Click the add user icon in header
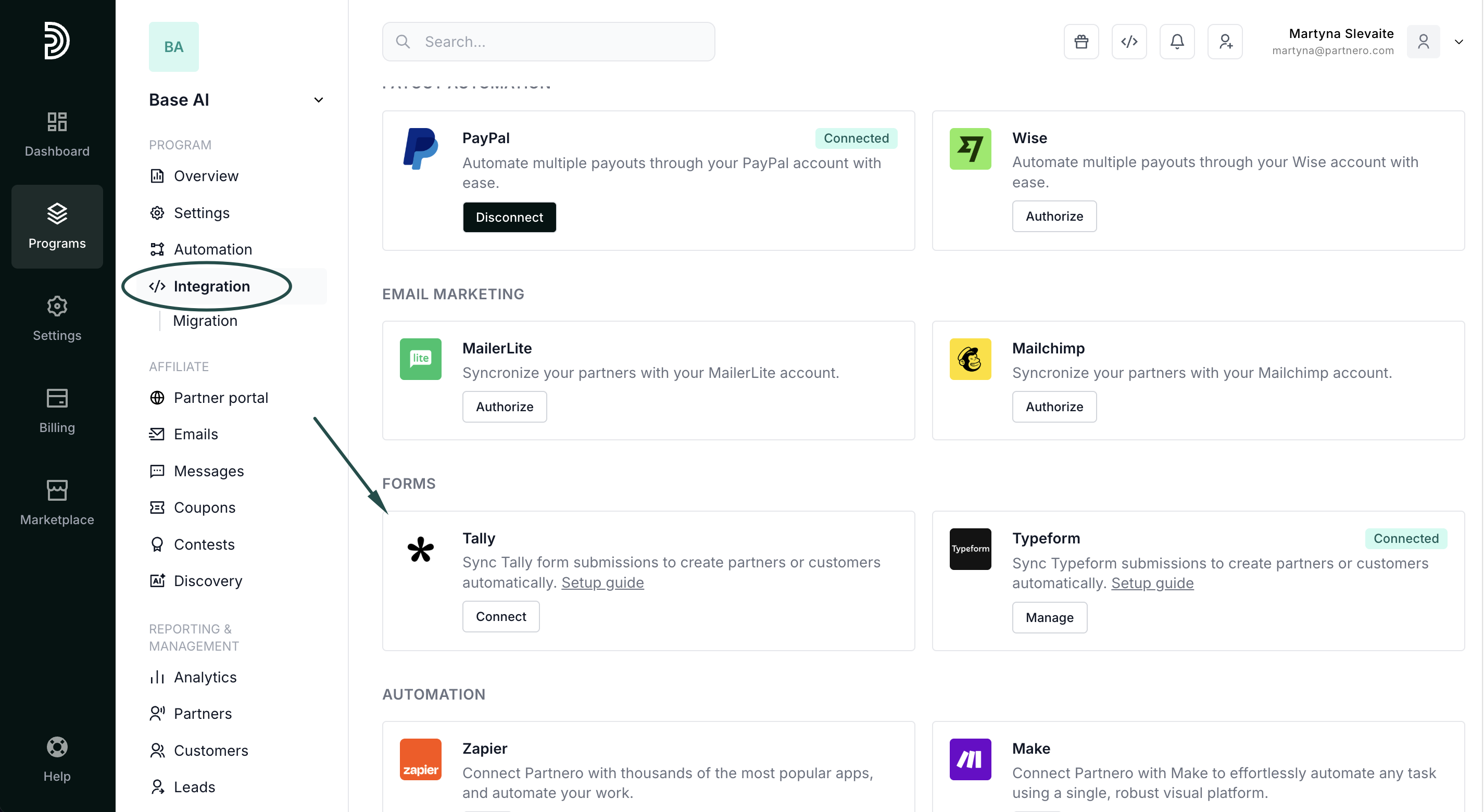This screenshot has height=812, width=1484. [1225, 42]
